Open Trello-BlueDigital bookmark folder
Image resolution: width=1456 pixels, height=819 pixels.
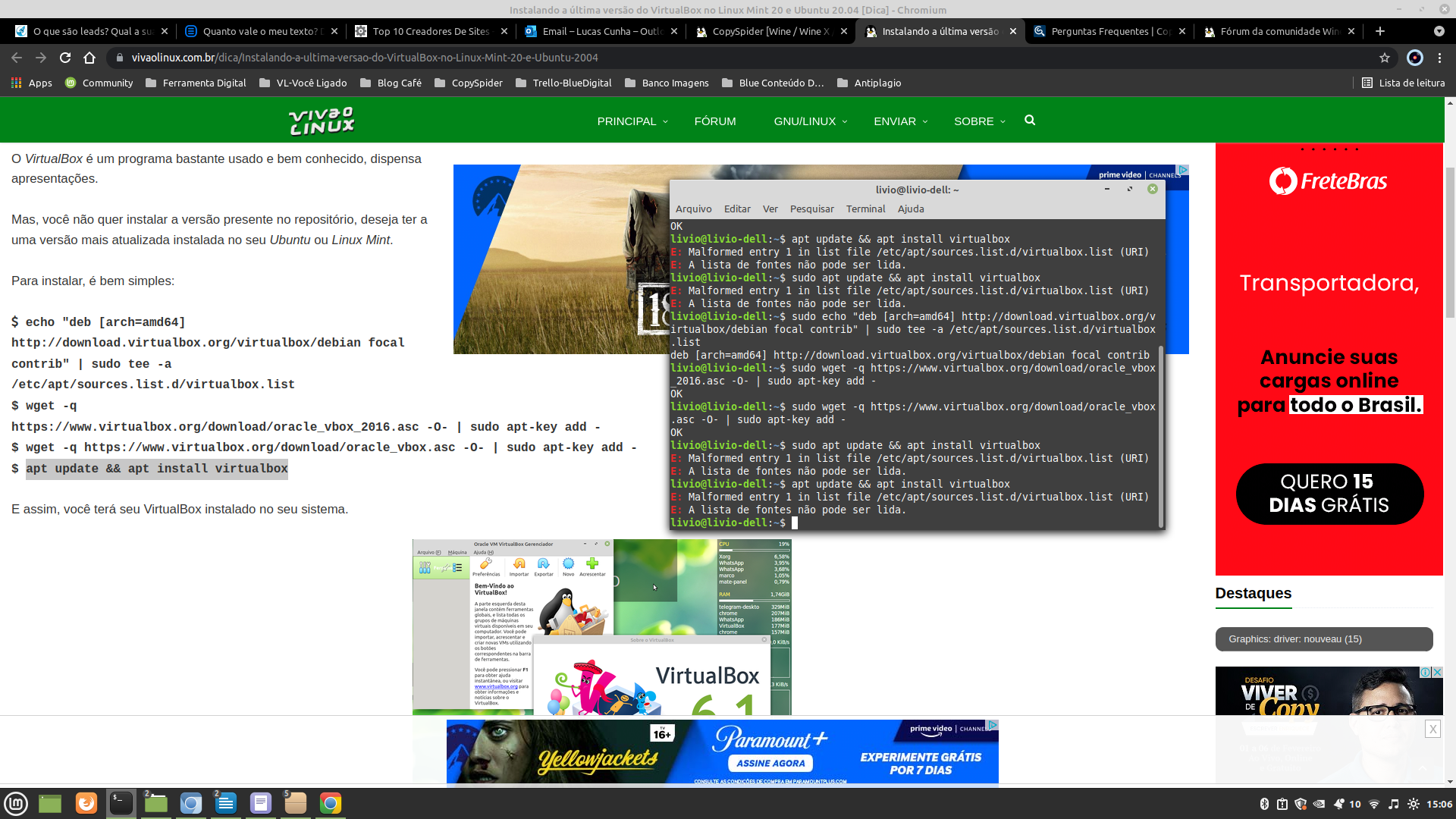(x=563, y=83)
